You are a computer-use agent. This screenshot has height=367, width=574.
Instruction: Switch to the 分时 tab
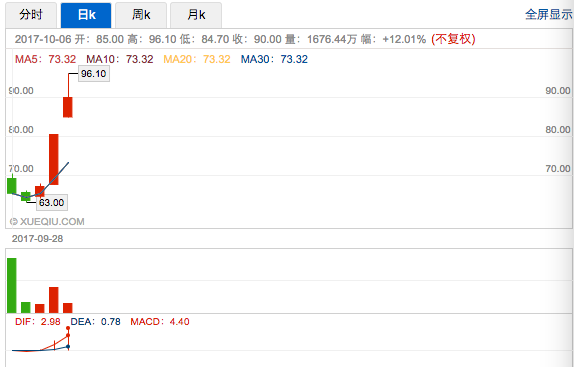click(x=31, y=15)
